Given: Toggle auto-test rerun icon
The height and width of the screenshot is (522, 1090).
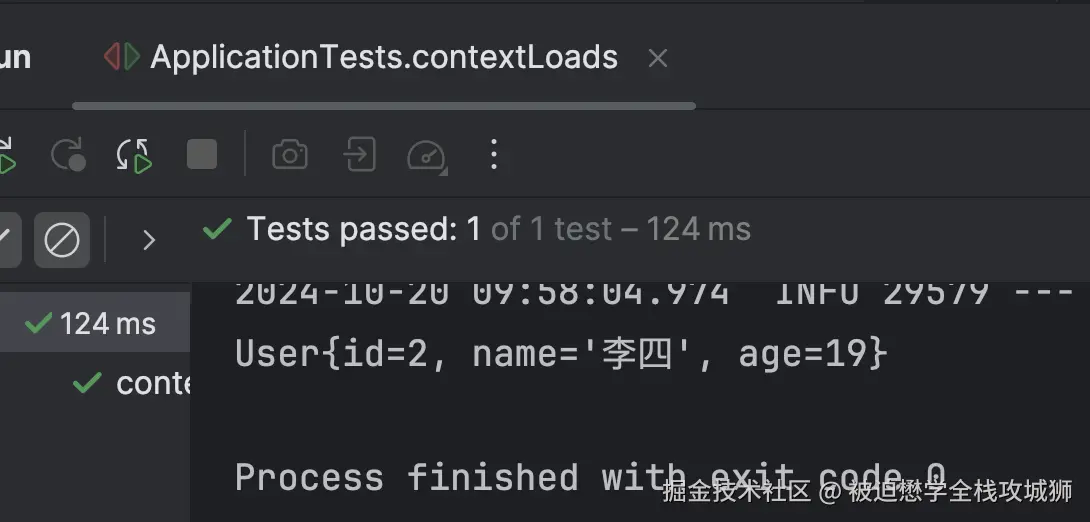Looking at the screenshot, I should point(134,155).
